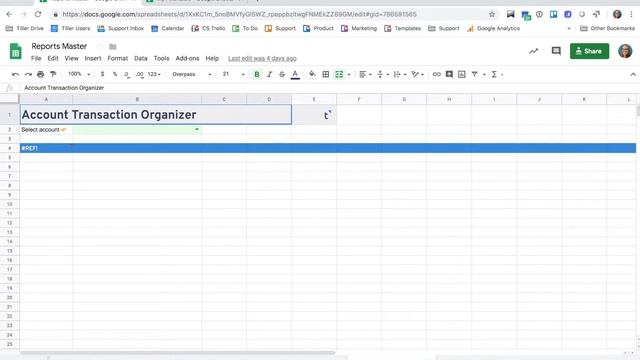Open more number formats 123 dropdown

(x=154, y=74)
